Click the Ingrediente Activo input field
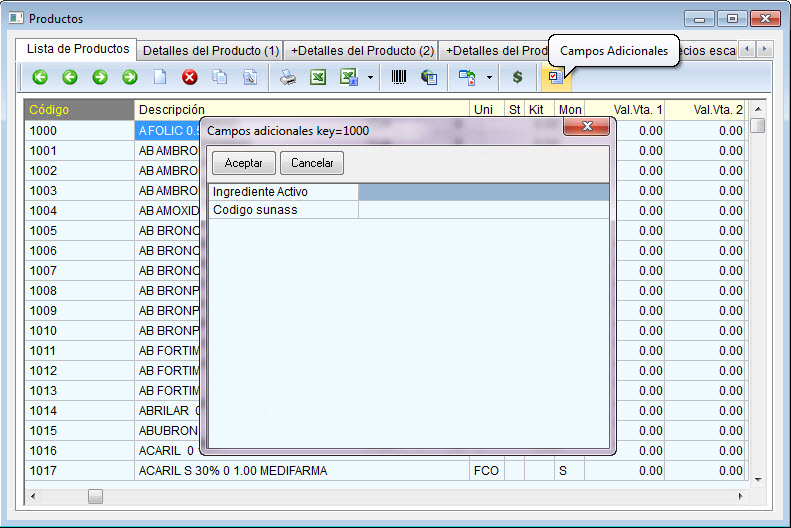The width and height of the screenshot is (791, 528). (483, 192)
